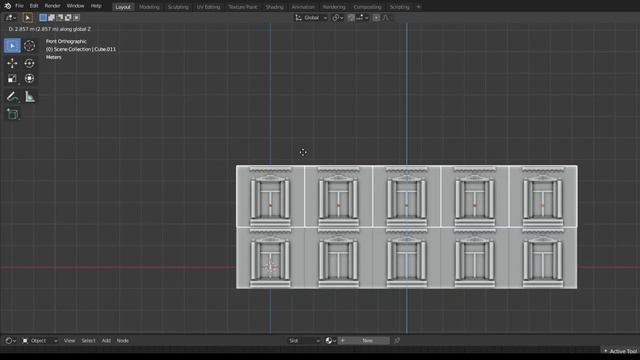Open the editor type dropdown in viewport header
Screen dimensions: 640x360
coord(11,18)
